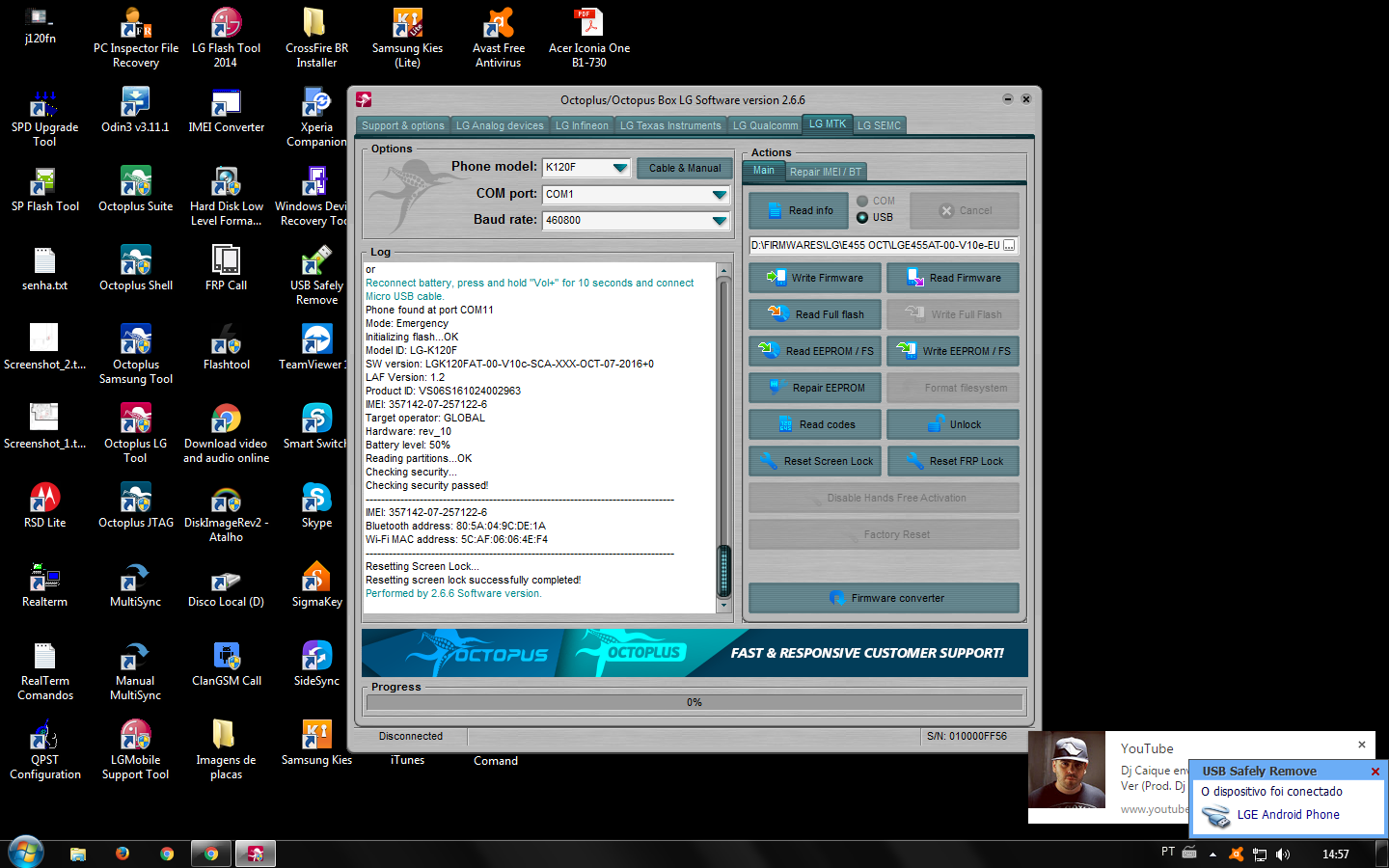Switch to LG Qualcomm tab

(765, 125)
